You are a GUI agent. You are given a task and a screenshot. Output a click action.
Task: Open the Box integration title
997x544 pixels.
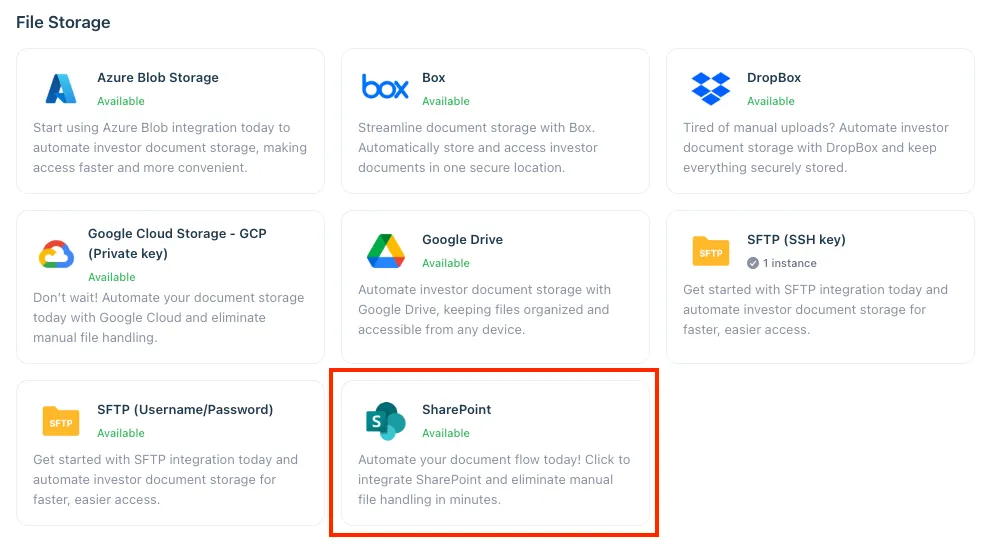434,78
